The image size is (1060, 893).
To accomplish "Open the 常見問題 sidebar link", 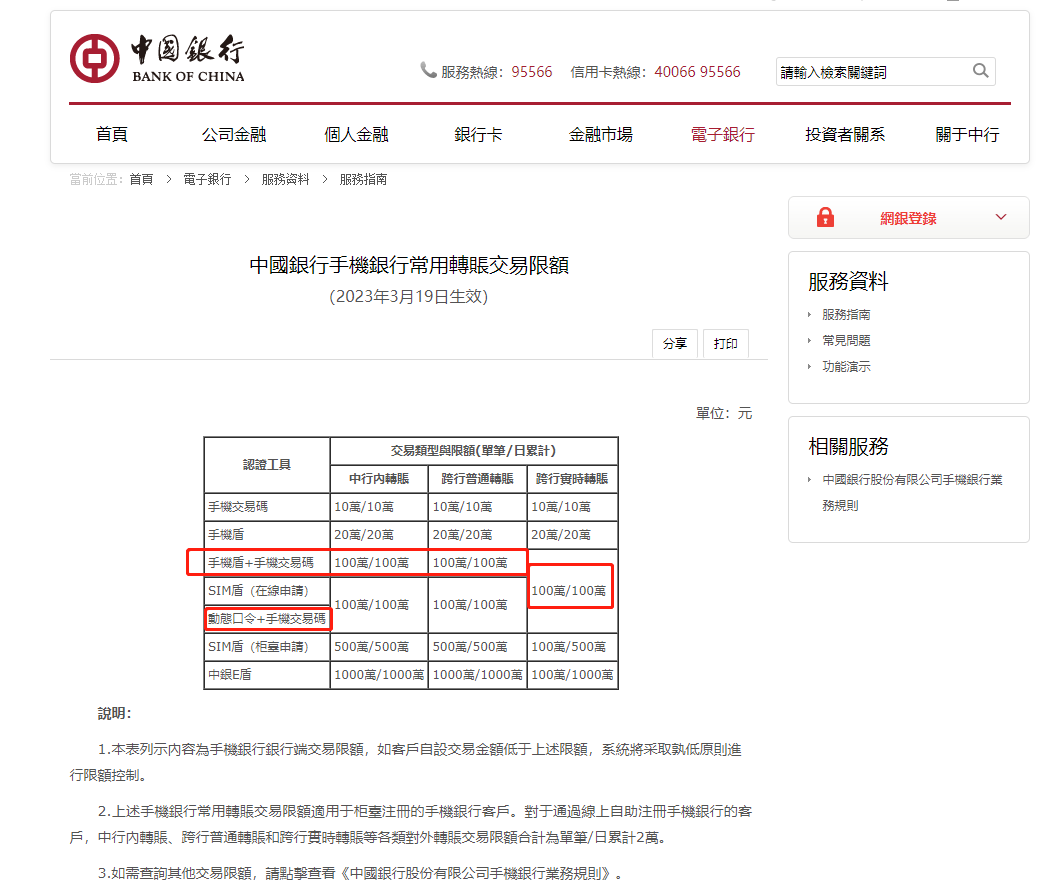I will click(846, 340).
